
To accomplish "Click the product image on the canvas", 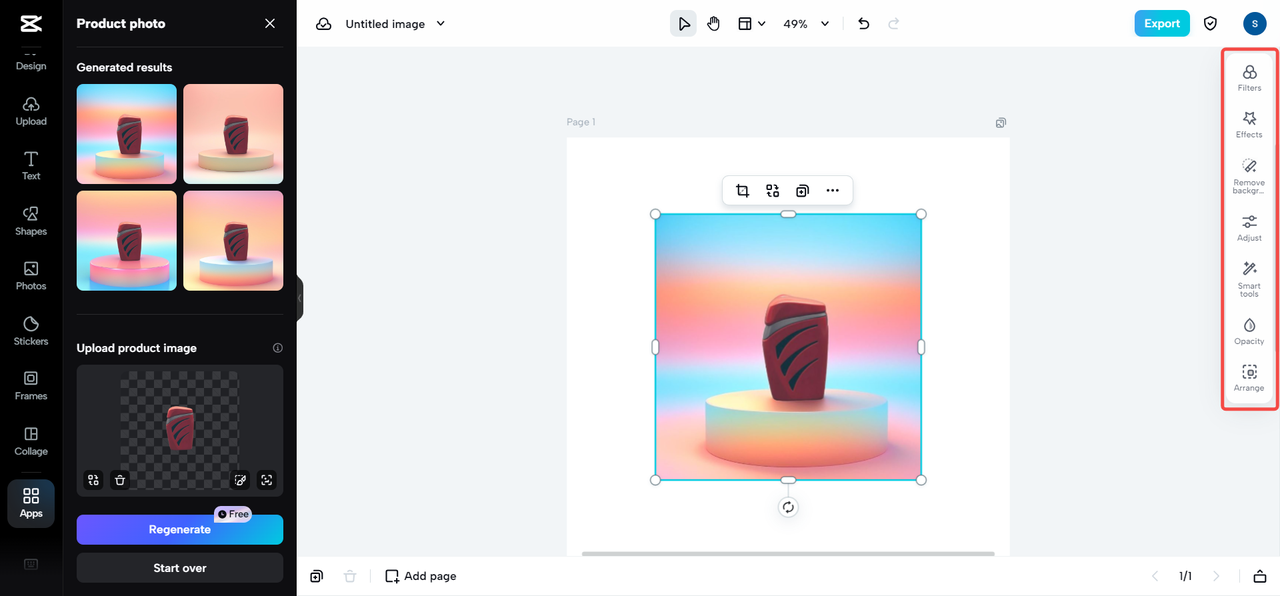I will (788, 347).
